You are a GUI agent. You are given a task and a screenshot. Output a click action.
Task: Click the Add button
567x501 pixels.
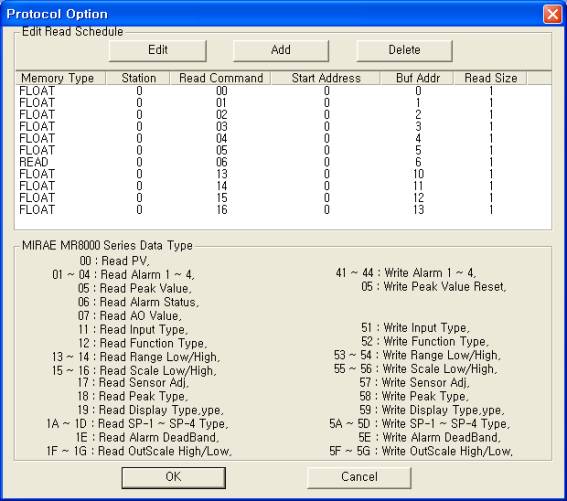click(281, 50)
